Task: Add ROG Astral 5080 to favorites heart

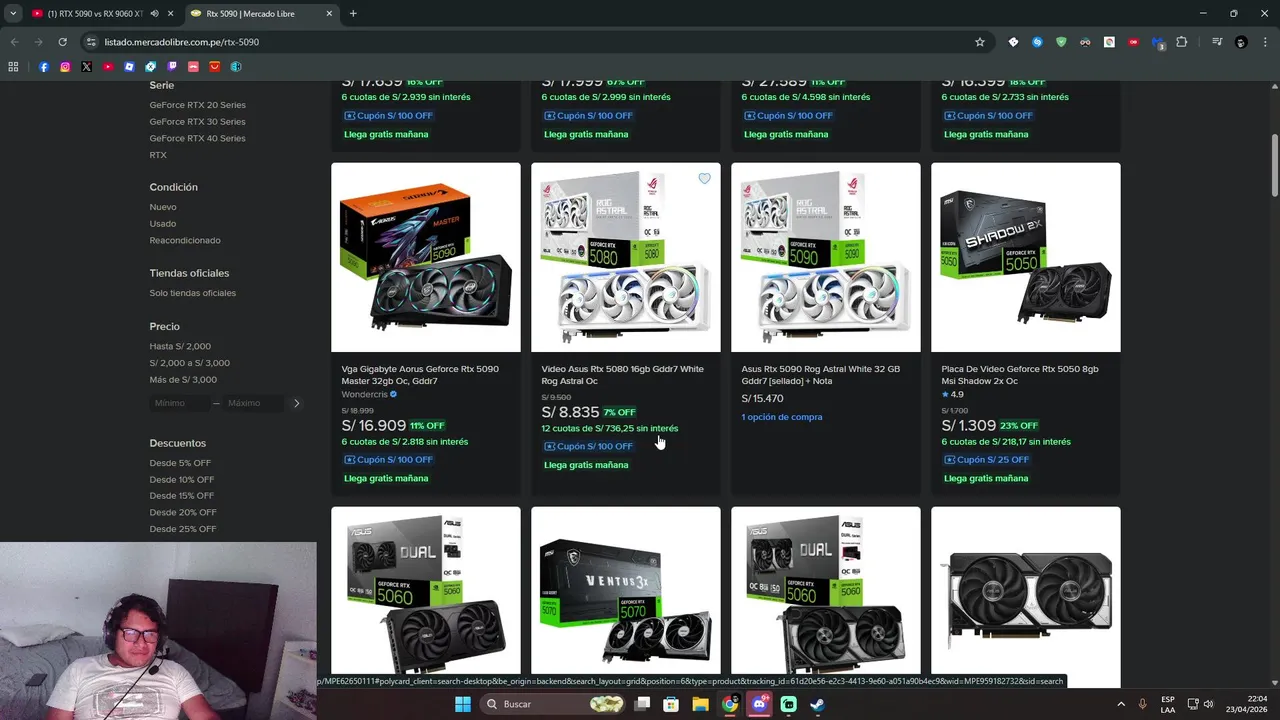Action: [704, 179]
